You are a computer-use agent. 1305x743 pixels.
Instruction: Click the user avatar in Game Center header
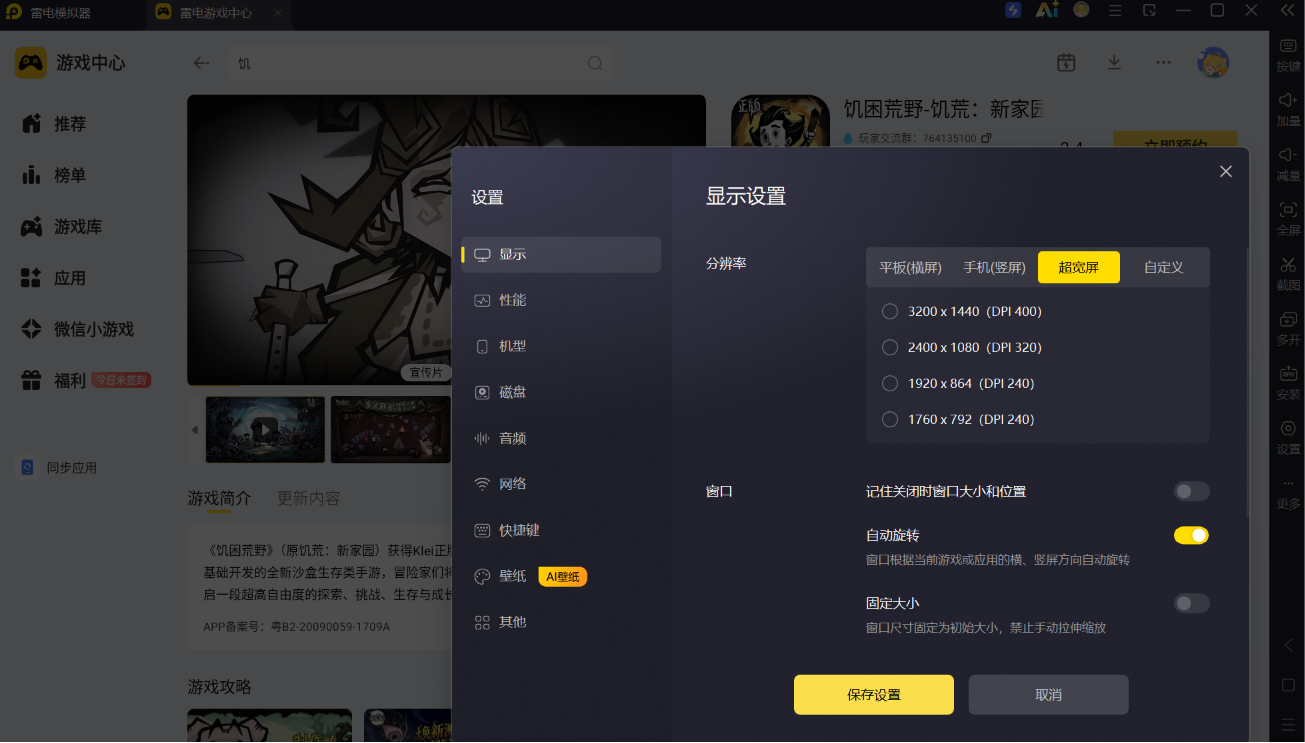(1213, 63)
